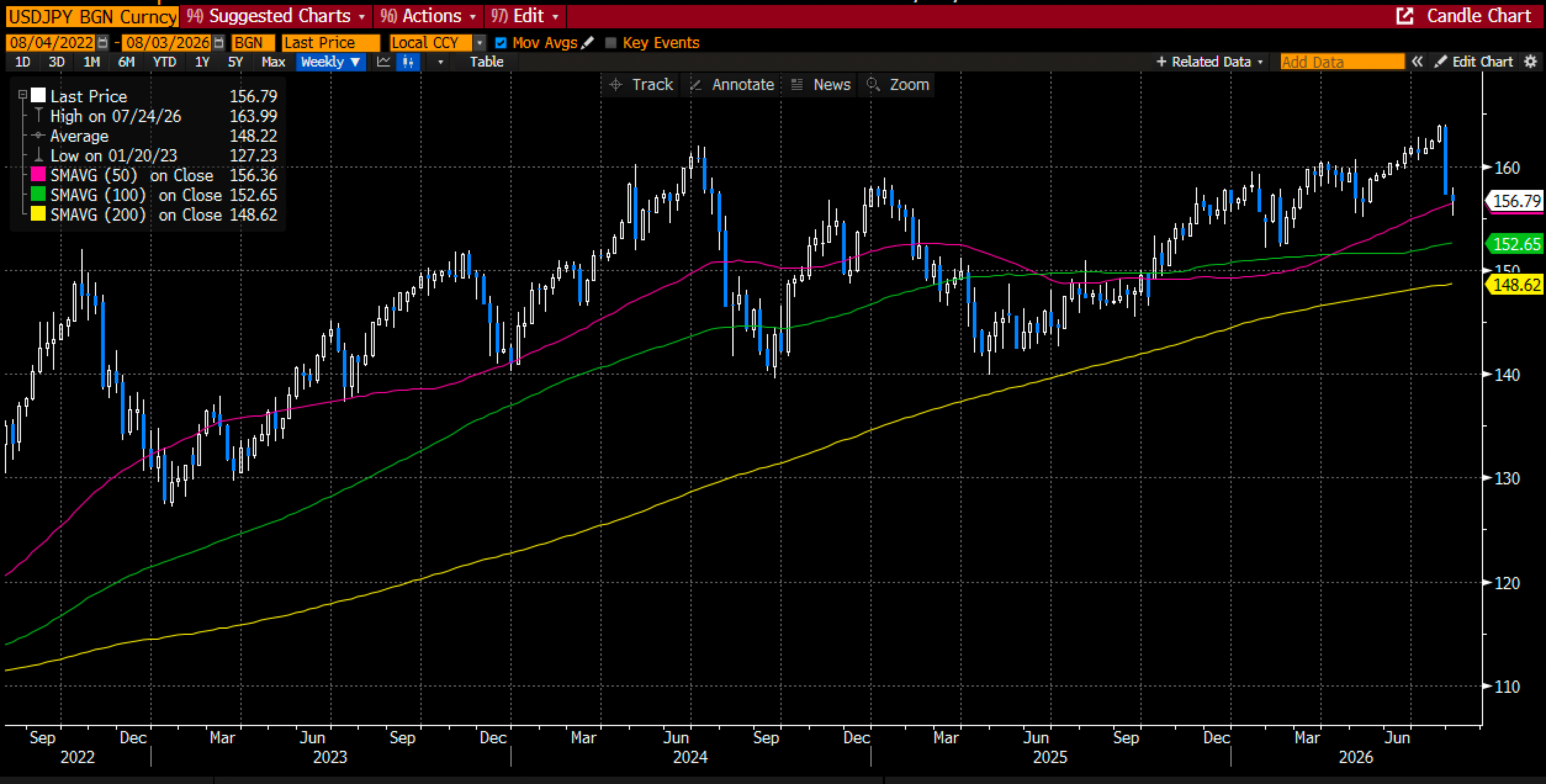Edit moving averages with the pencil icon
This screenshot has height=784, width=1546.
pos(587,43)
